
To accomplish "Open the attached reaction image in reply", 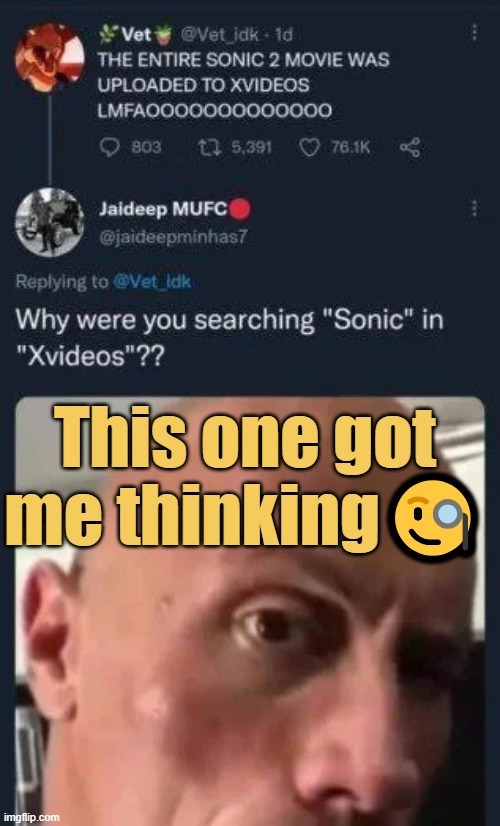I will [250, 611].
